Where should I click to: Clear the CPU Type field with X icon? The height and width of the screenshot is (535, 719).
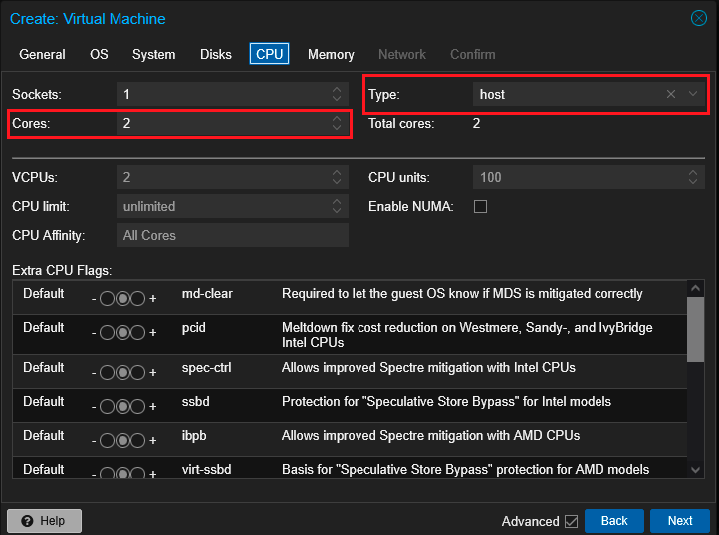pos(671,94)
